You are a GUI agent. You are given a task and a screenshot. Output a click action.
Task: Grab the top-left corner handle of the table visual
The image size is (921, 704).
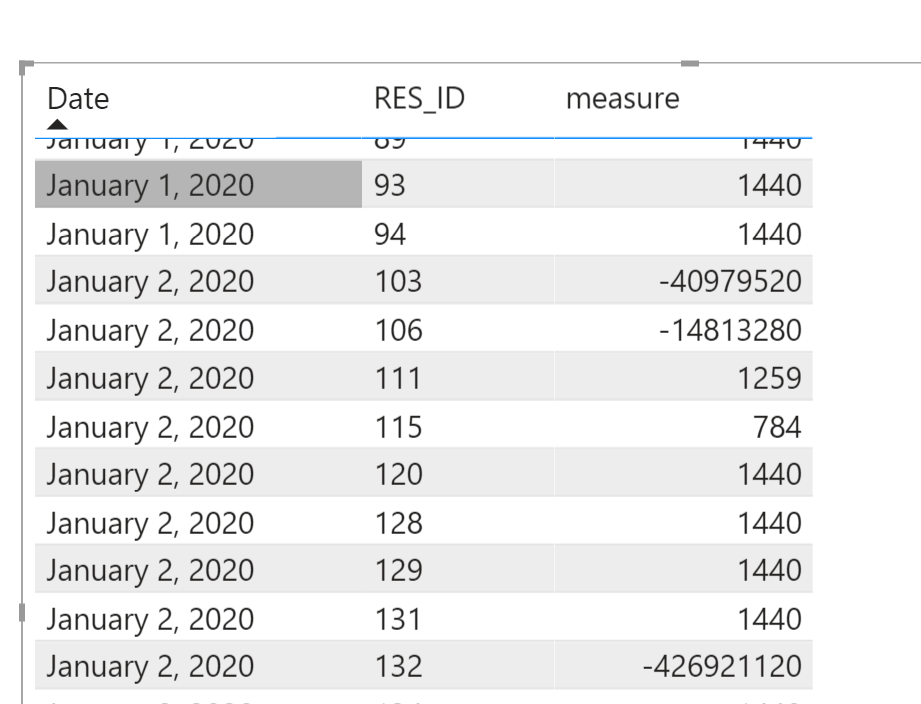(x=24, y=66)
